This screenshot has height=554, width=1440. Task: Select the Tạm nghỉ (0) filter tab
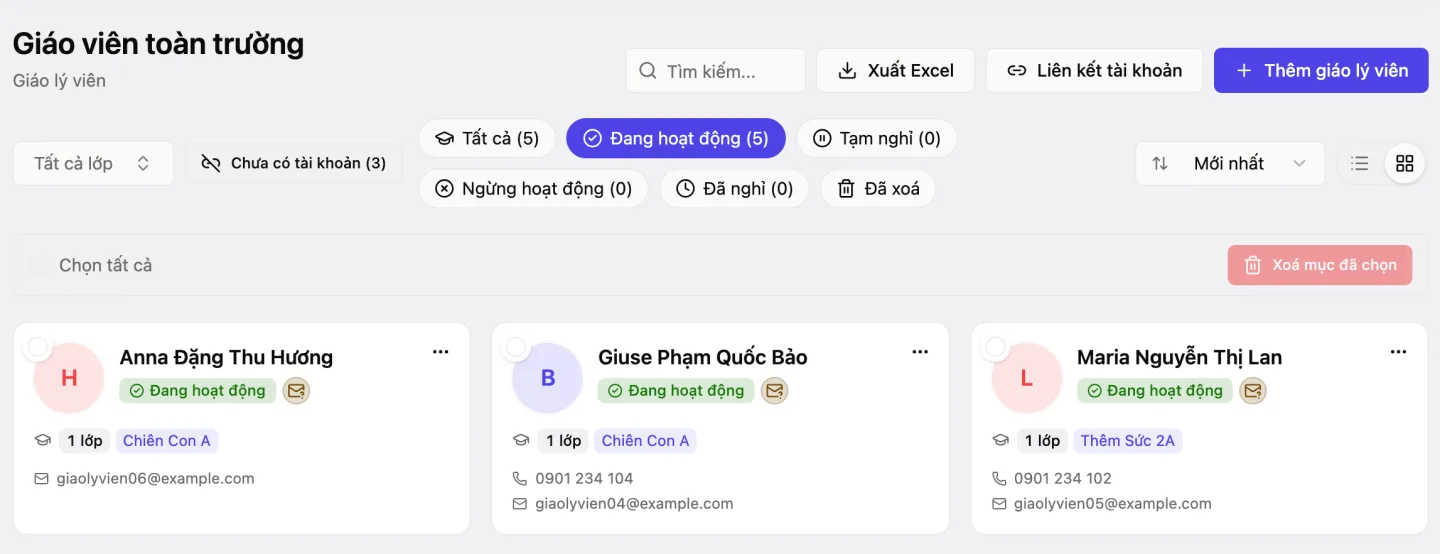tap(877, 138)
